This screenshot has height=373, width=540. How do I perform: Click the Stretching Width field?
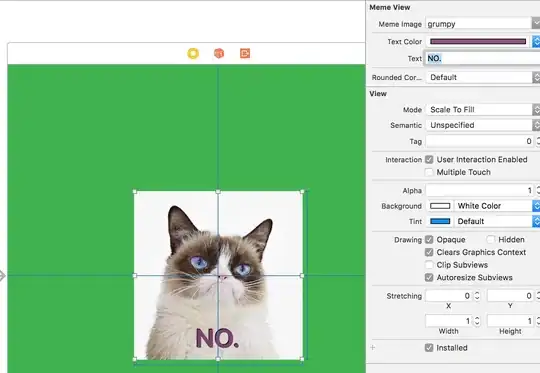449,321
